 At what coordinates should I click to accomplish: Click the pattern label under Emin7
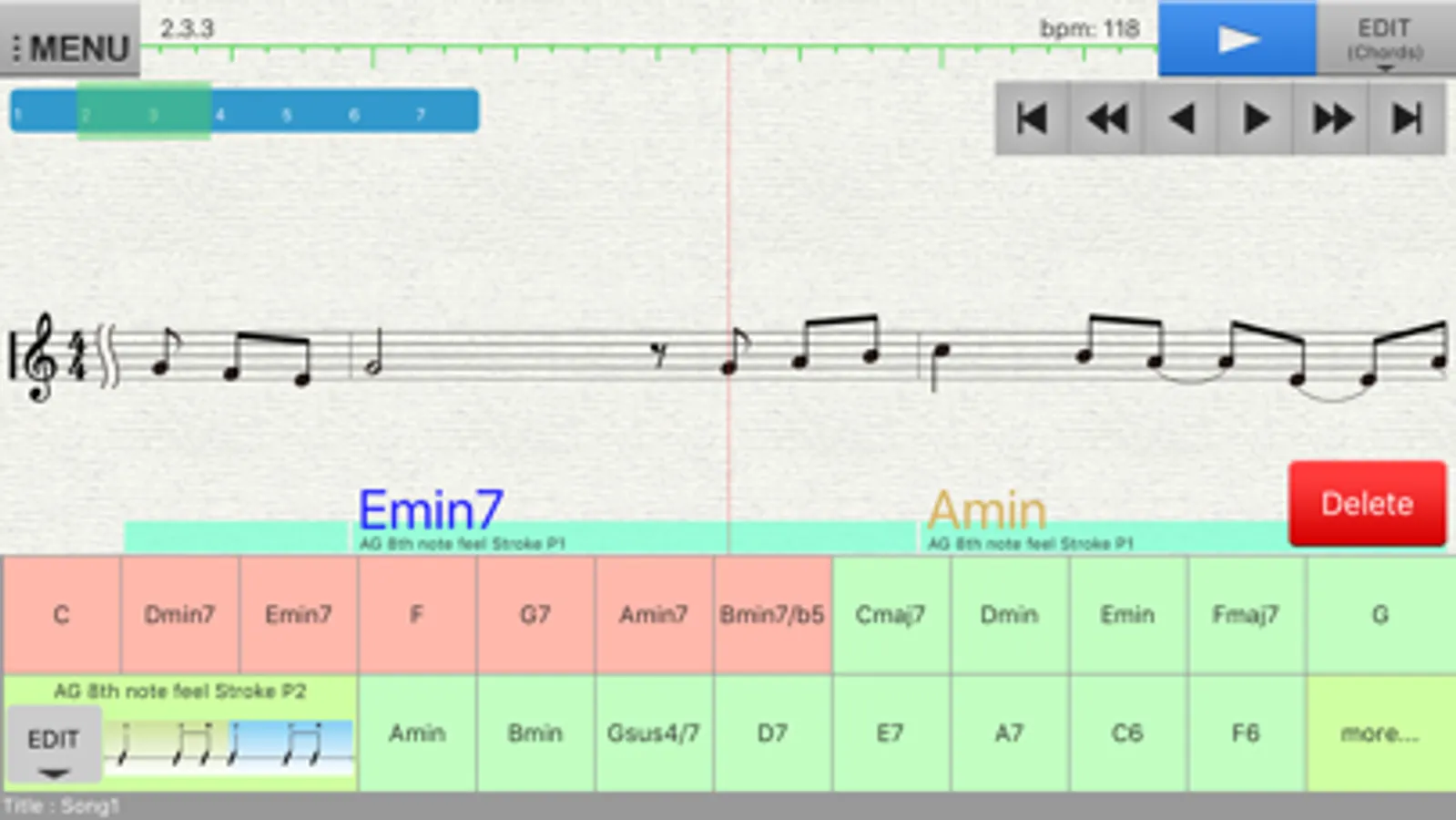462,544
